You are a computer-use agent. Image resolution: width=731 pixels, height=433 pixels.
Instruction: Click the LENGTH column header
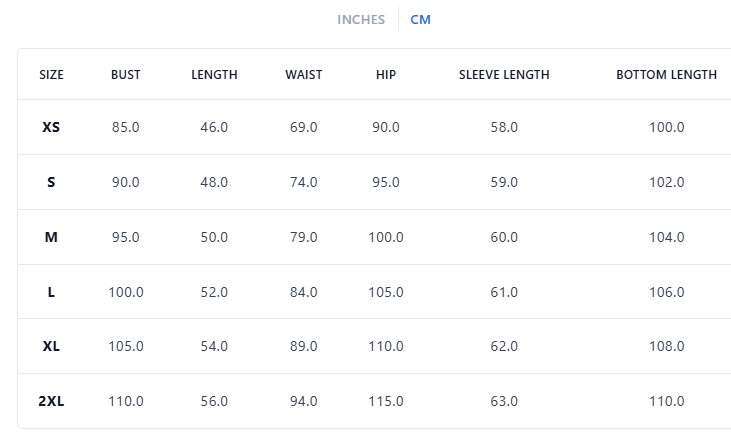coord(214,75)
